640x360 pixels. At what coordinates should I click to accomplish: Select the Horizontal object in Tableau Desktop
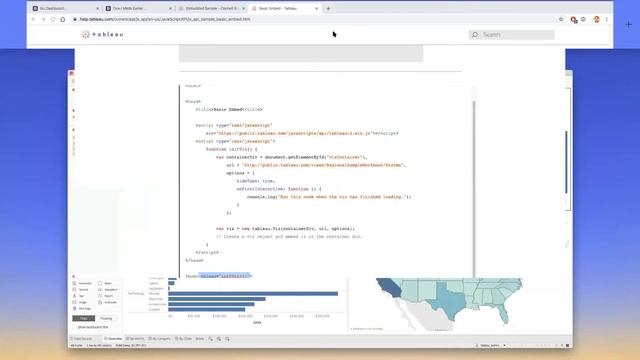tap(82, 283)
